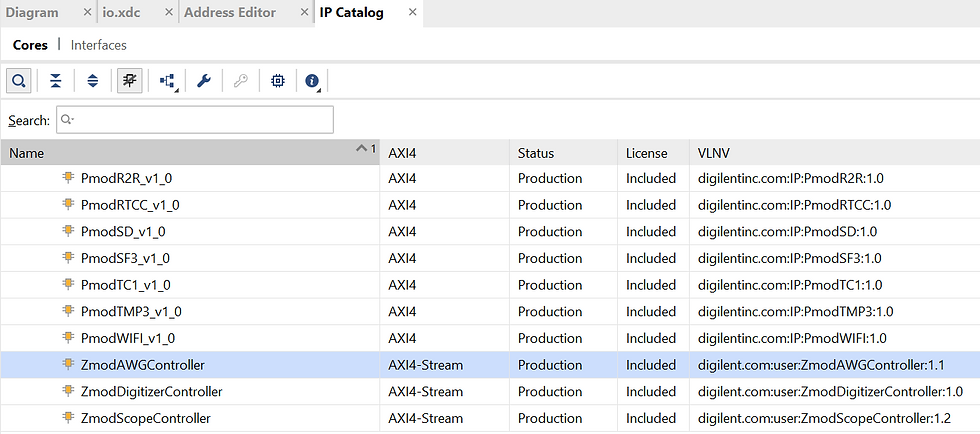
Task: Click the IP icon beside PmodTC1_v1_0
Action: [x=68, y=285]
